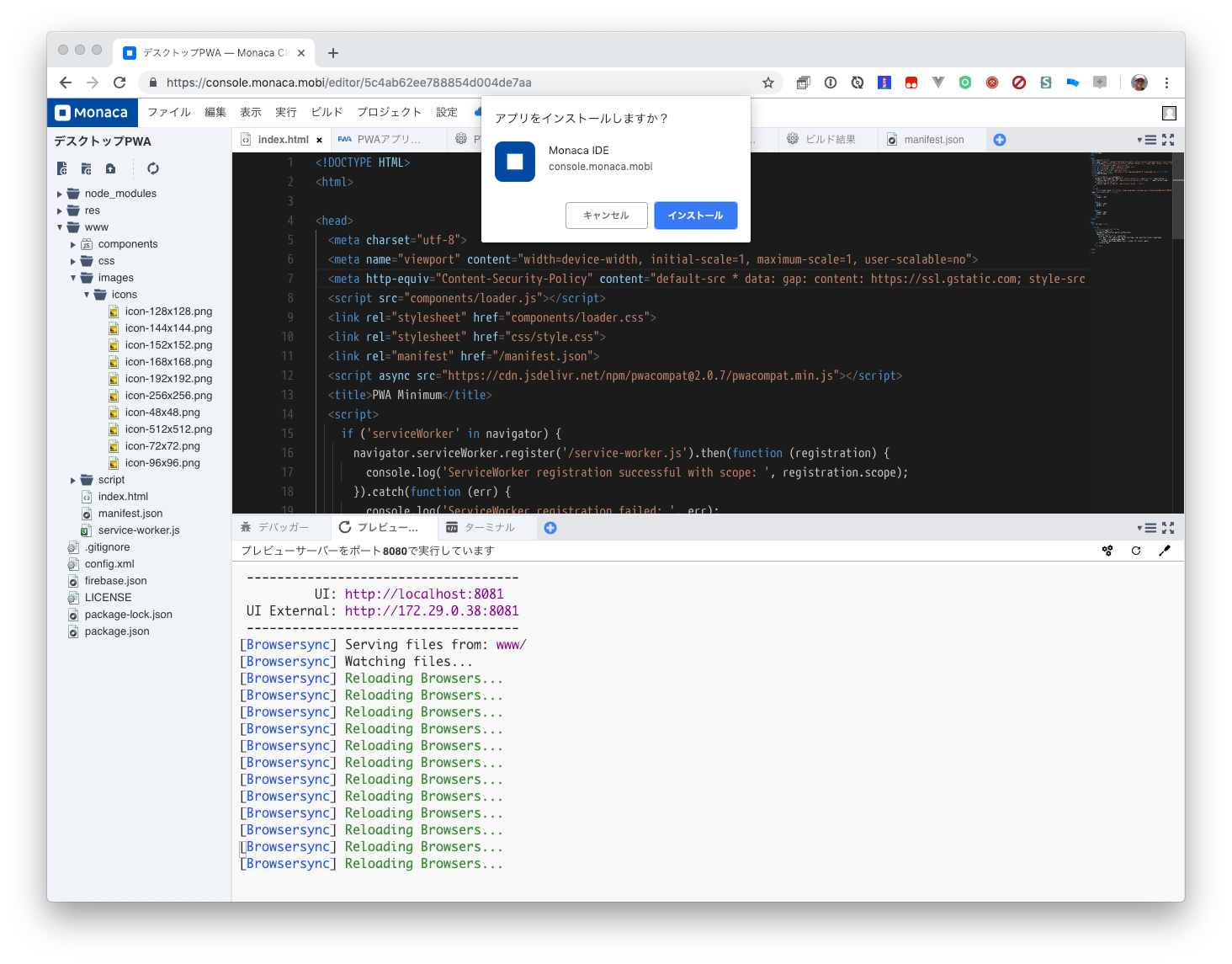Switch to the PWAアプリ editor tab
The width and height of the screenshot is (1232, 964).
pyautogui.click(x=389, y=140)
